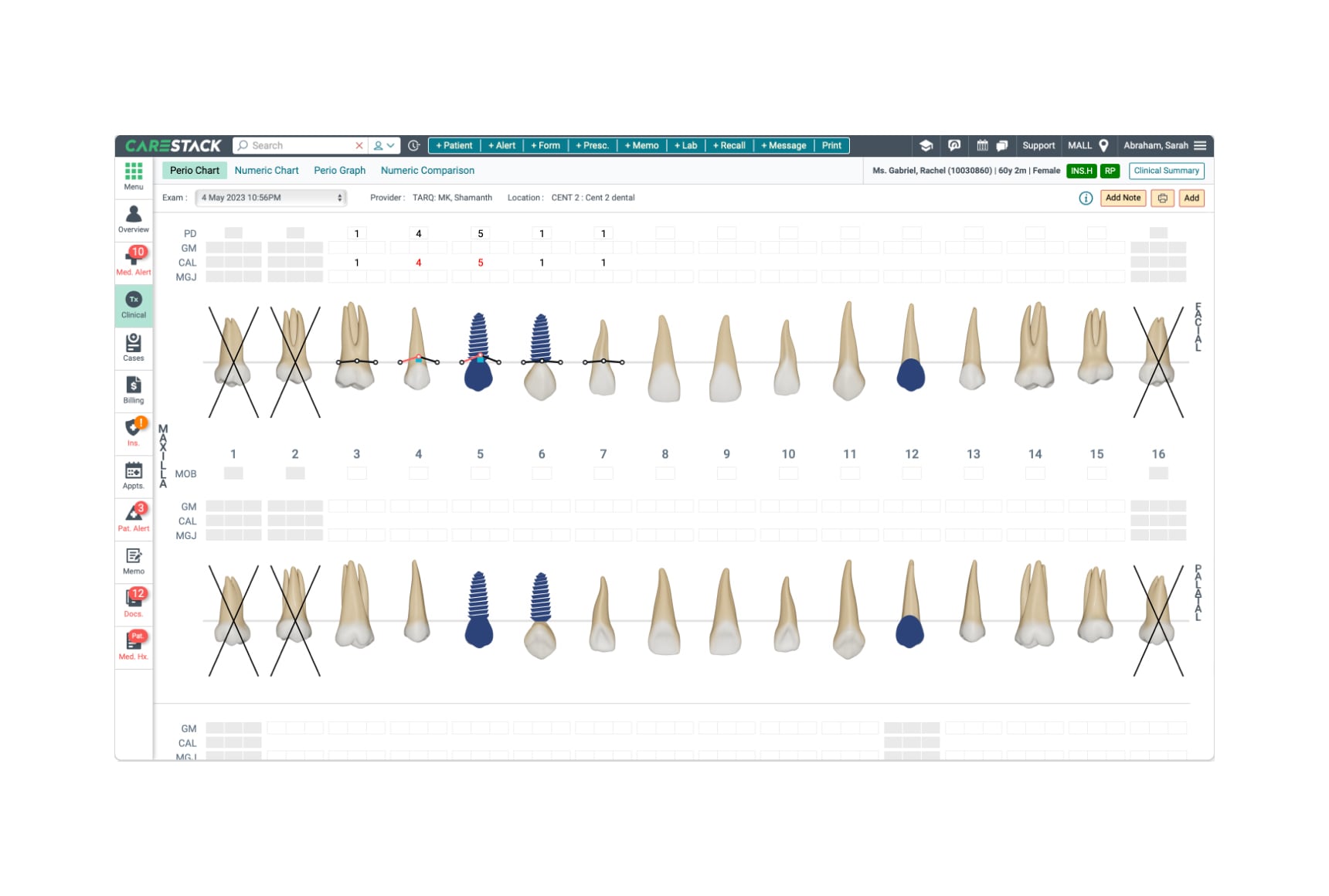The width and height of the screenshot is (1329, 896).
Task: Click the Support link
Action: 1038,145
